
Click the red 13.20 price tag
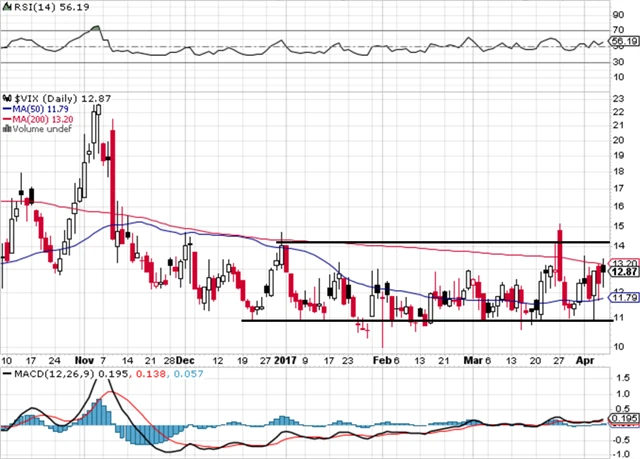coord(623,263)
